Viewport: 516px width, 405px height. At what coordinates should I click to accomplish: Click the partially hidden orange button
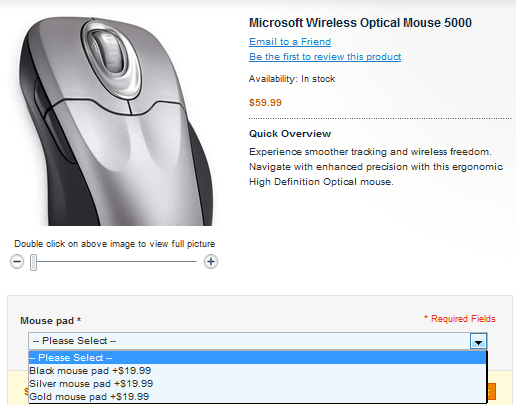492,392
